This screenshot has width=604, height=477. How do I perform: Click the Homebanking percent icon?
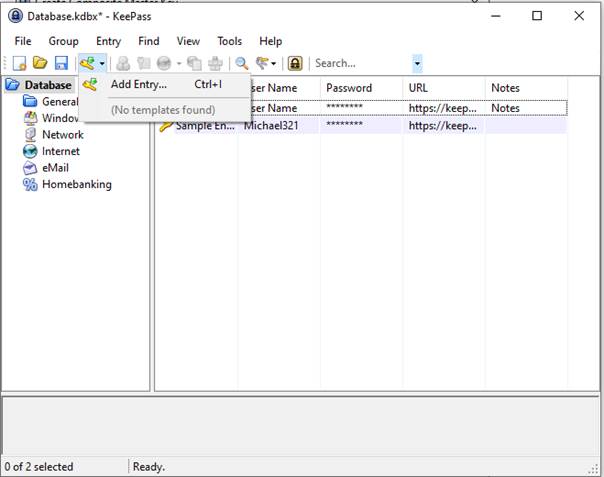[30, 185]
